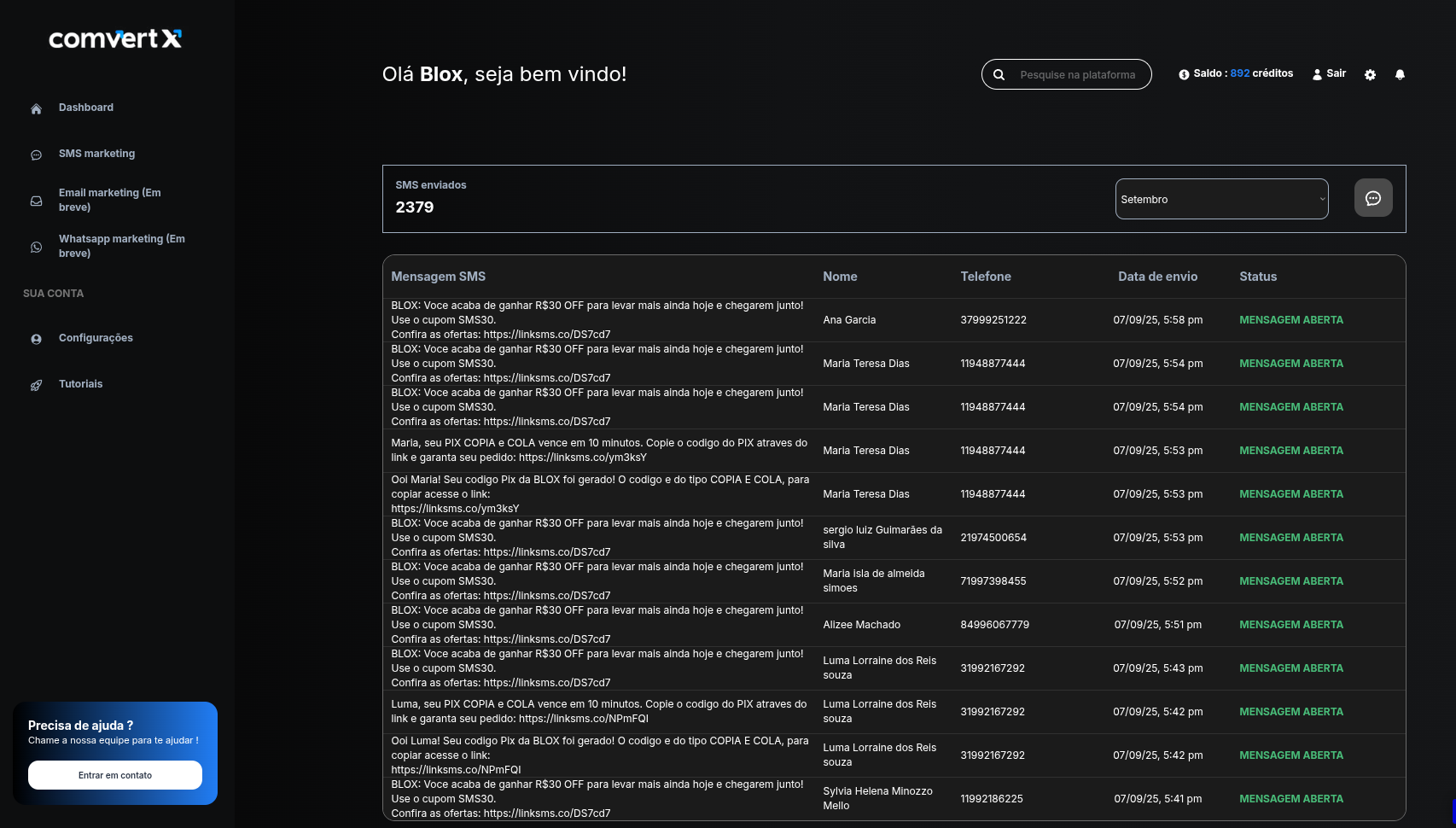The image size is (1456, 828).
Task: Click the comvertX logo
Action: tap(115, 38)
